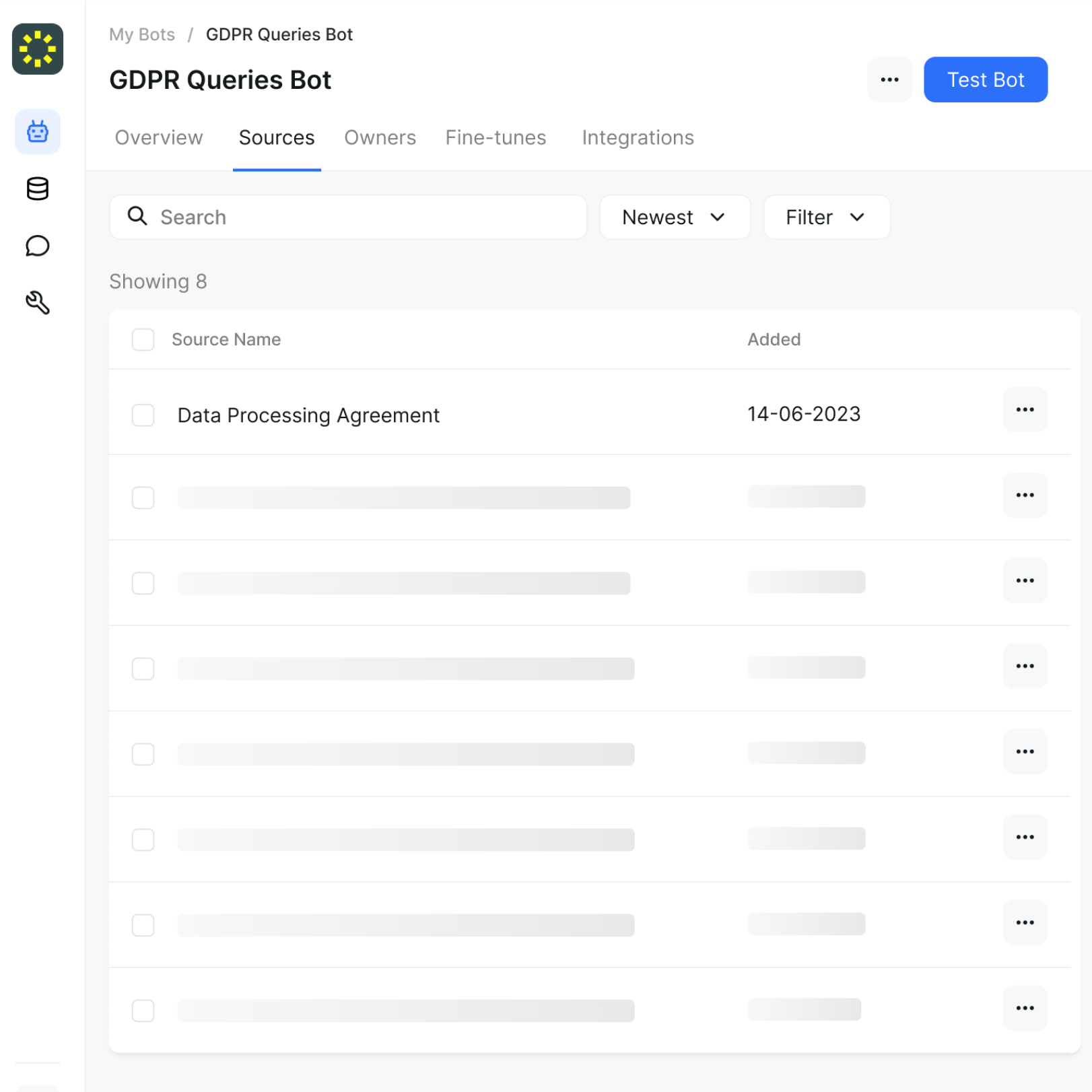
Task: Select the Data Processing Agreement checkbox
Action: click(x=143, y=415)
